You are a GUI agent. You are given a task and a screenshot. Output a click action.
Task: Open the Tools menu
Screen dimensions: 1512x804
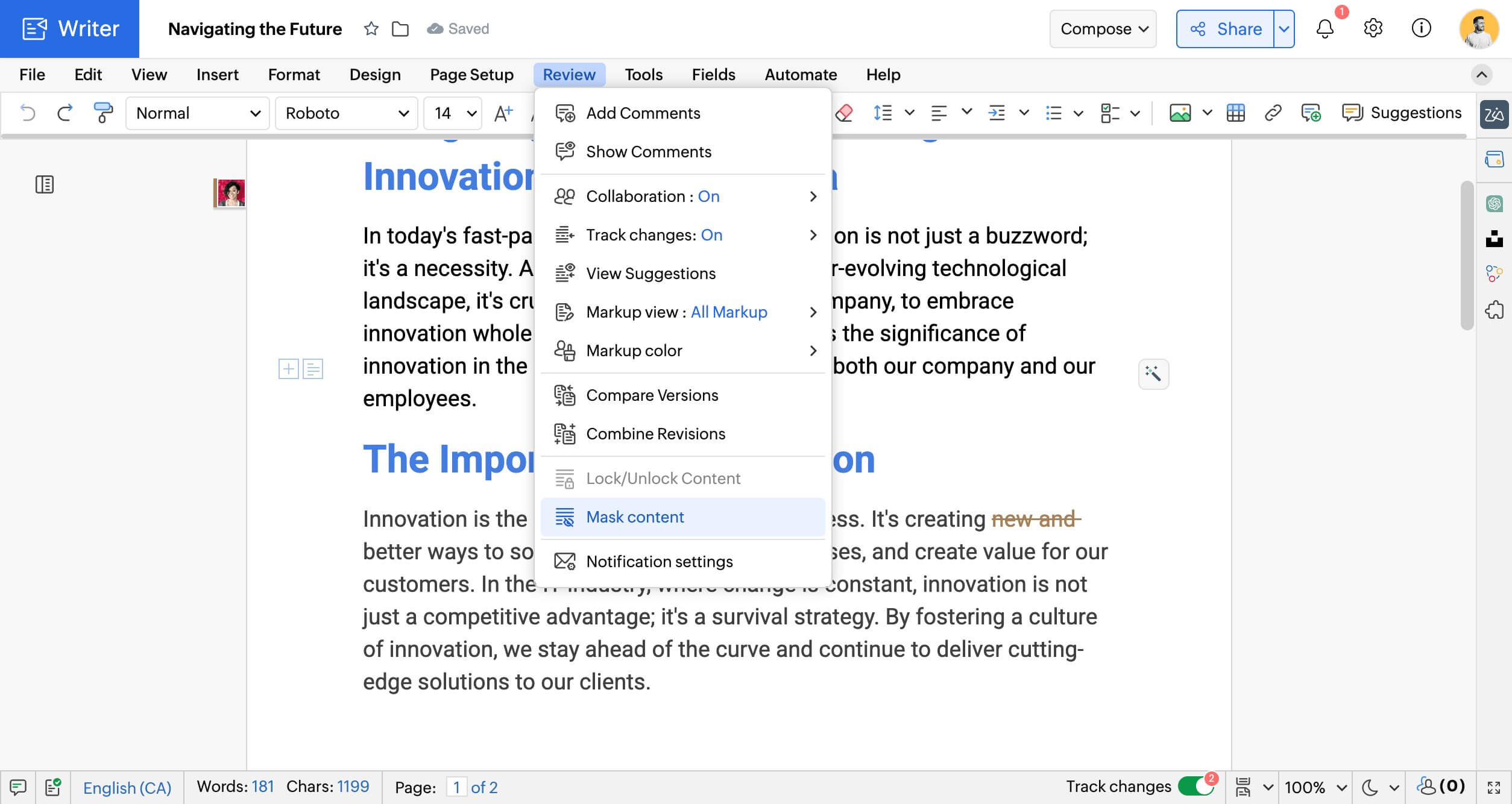click(x=643, y=75)
